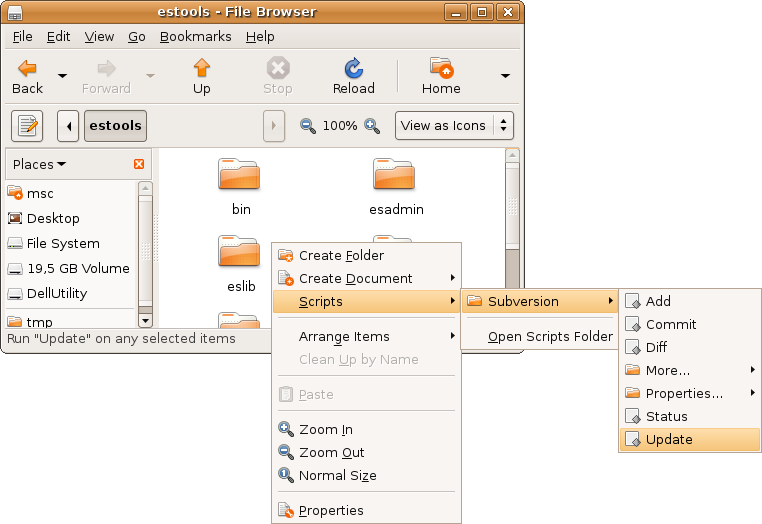Image resolution: width=762 pixels, height=524 pixels.
Task: Run the Subversion Status script
Action: point(690,416)
